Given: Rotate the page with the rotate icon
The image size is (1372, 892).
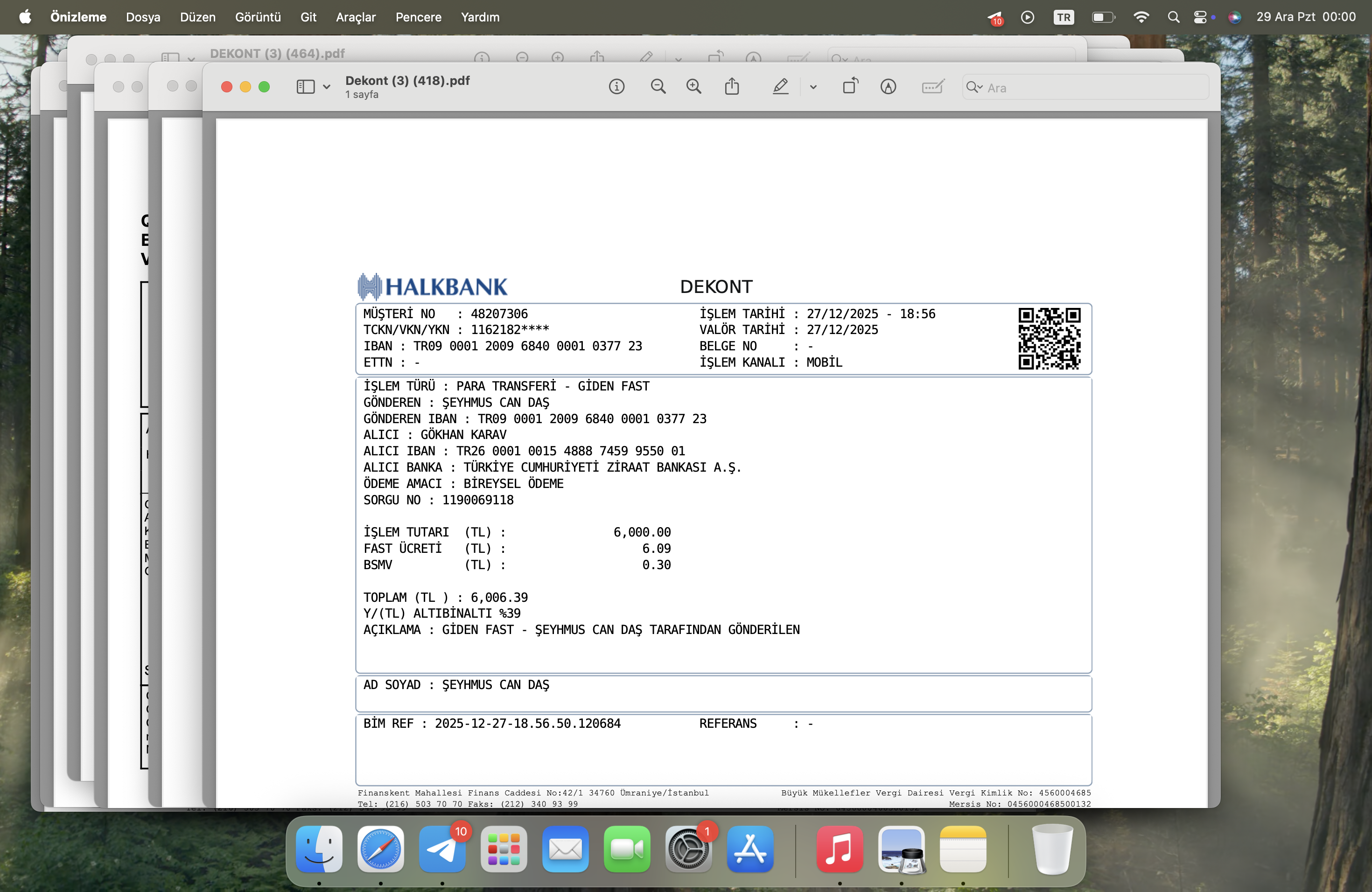Looking at the screenshot, I should [x=850, y=86].
